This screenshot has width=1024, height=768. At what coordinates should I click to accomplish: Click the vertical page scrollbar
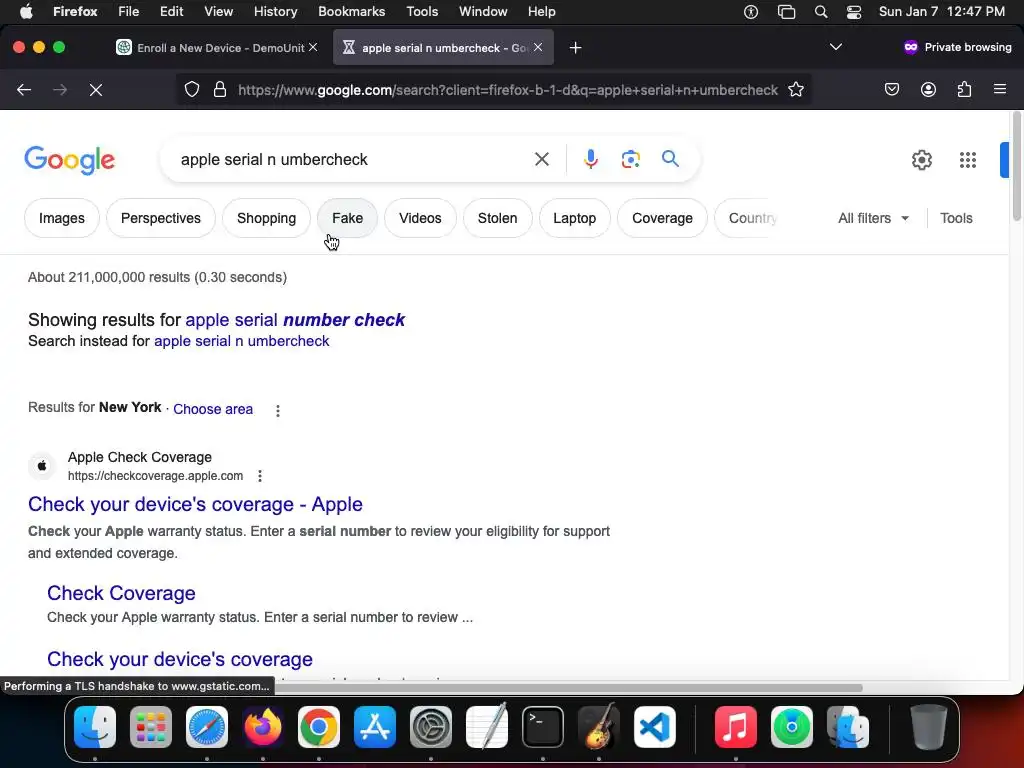tap(1017, 167)
